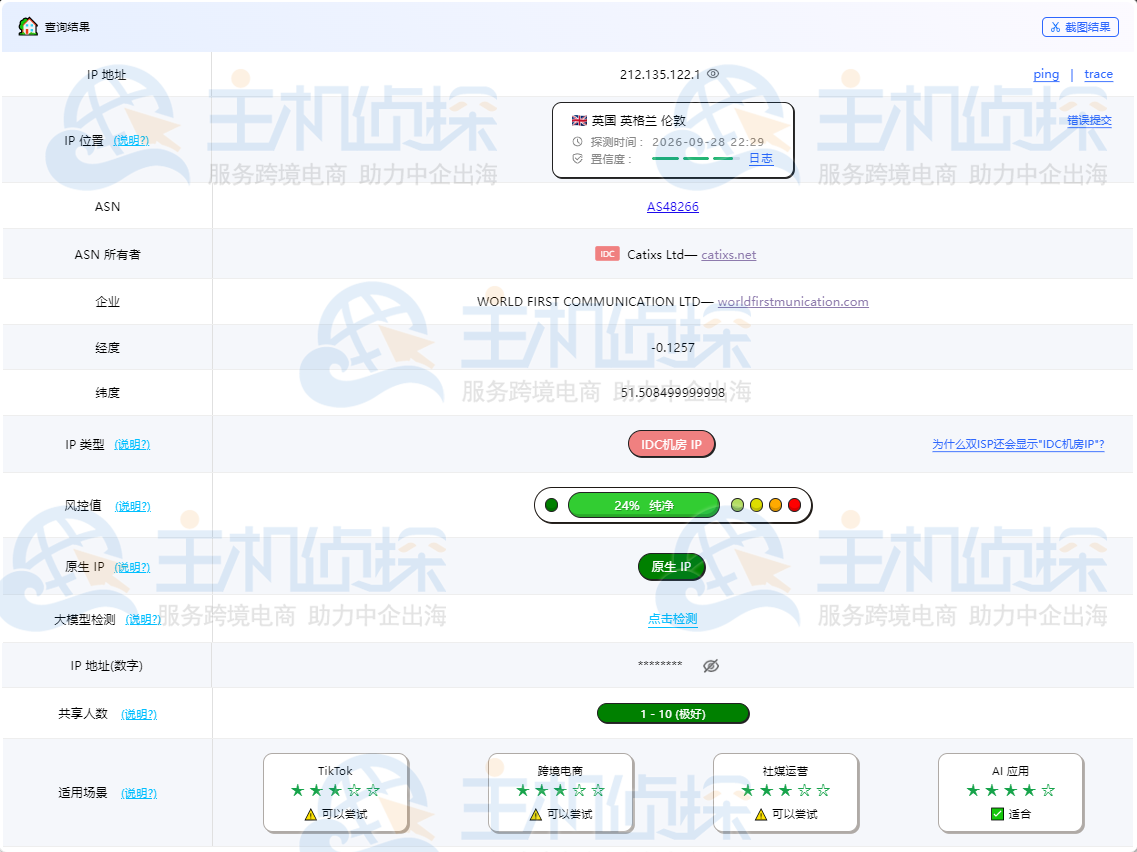Image resolution: width=1137 pixels, height=852 pixels.
Task: Click the IDC机房 IP badge
Action: (671, 444)
